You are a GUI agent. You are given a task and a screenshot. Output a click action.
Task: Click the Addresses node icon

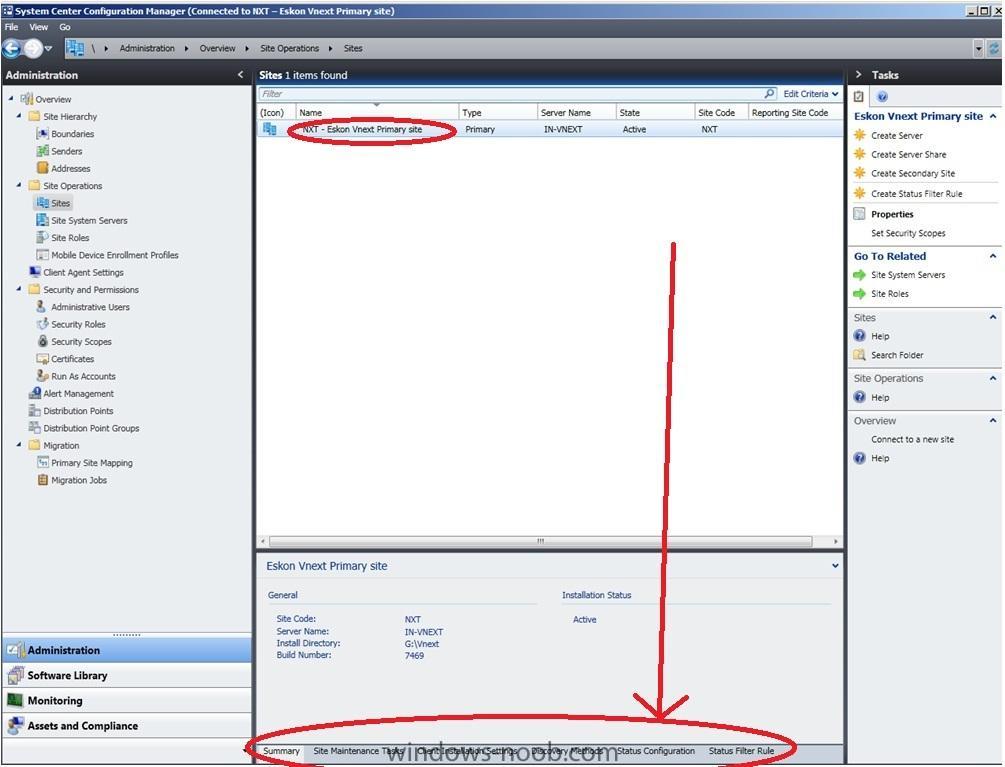(x=42, y=169)
